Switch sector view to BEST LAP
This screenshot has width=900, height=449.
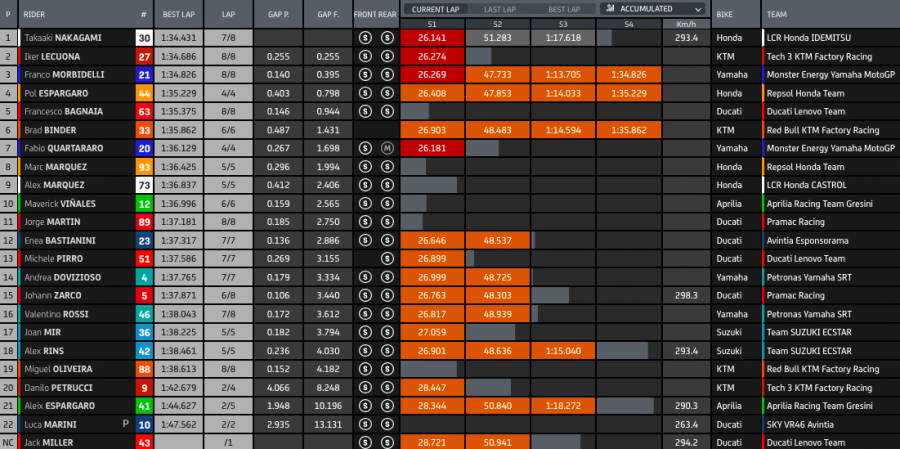[x=562, y=8]
